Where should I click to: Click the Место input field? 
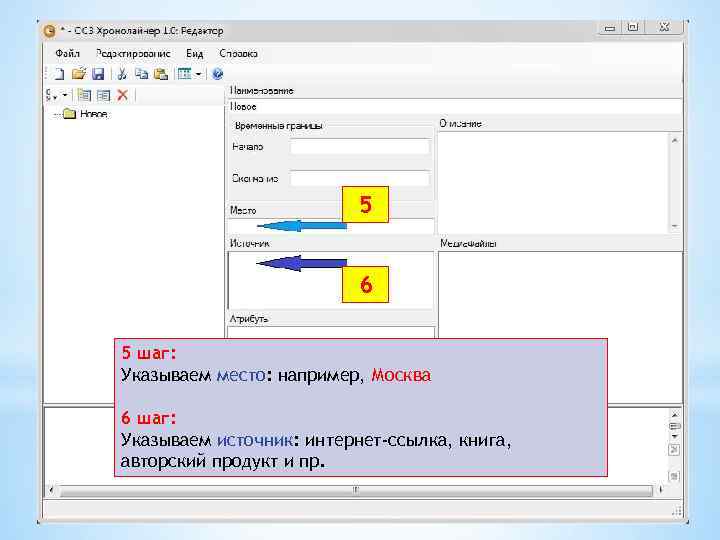(331, 226)
